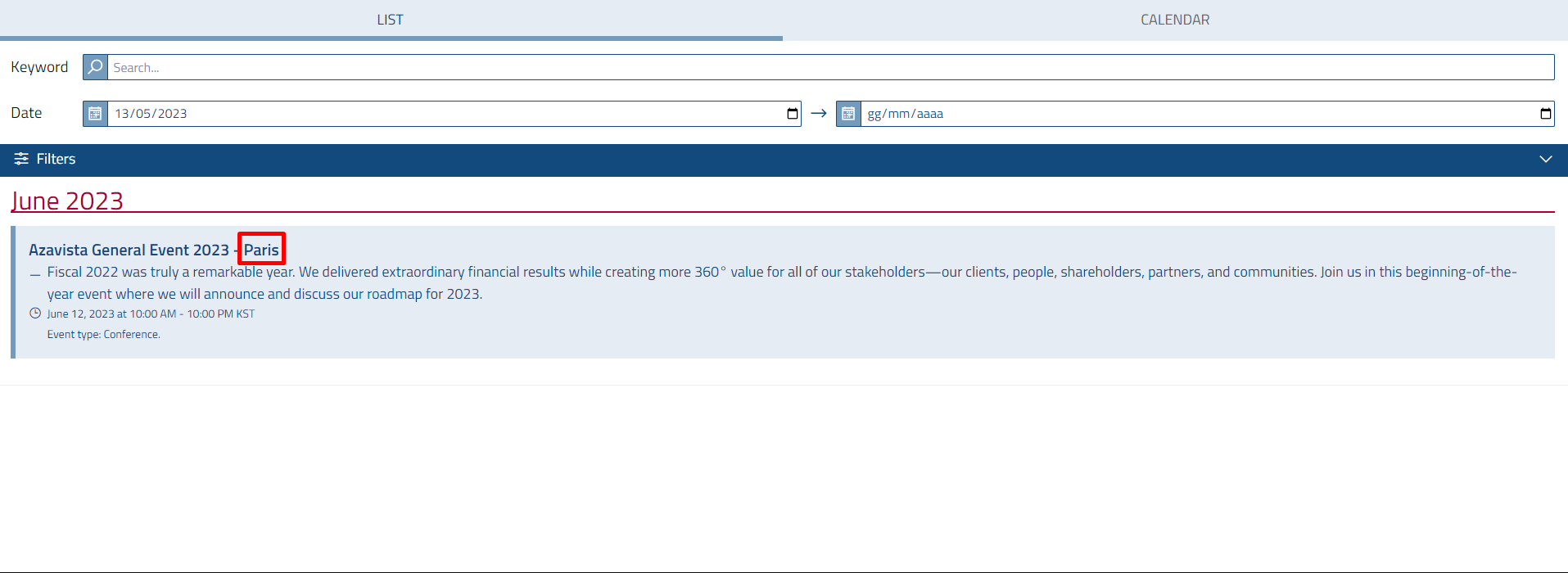Click the event clock icon
Screen dimensions: 1568x573
point(35,313)
